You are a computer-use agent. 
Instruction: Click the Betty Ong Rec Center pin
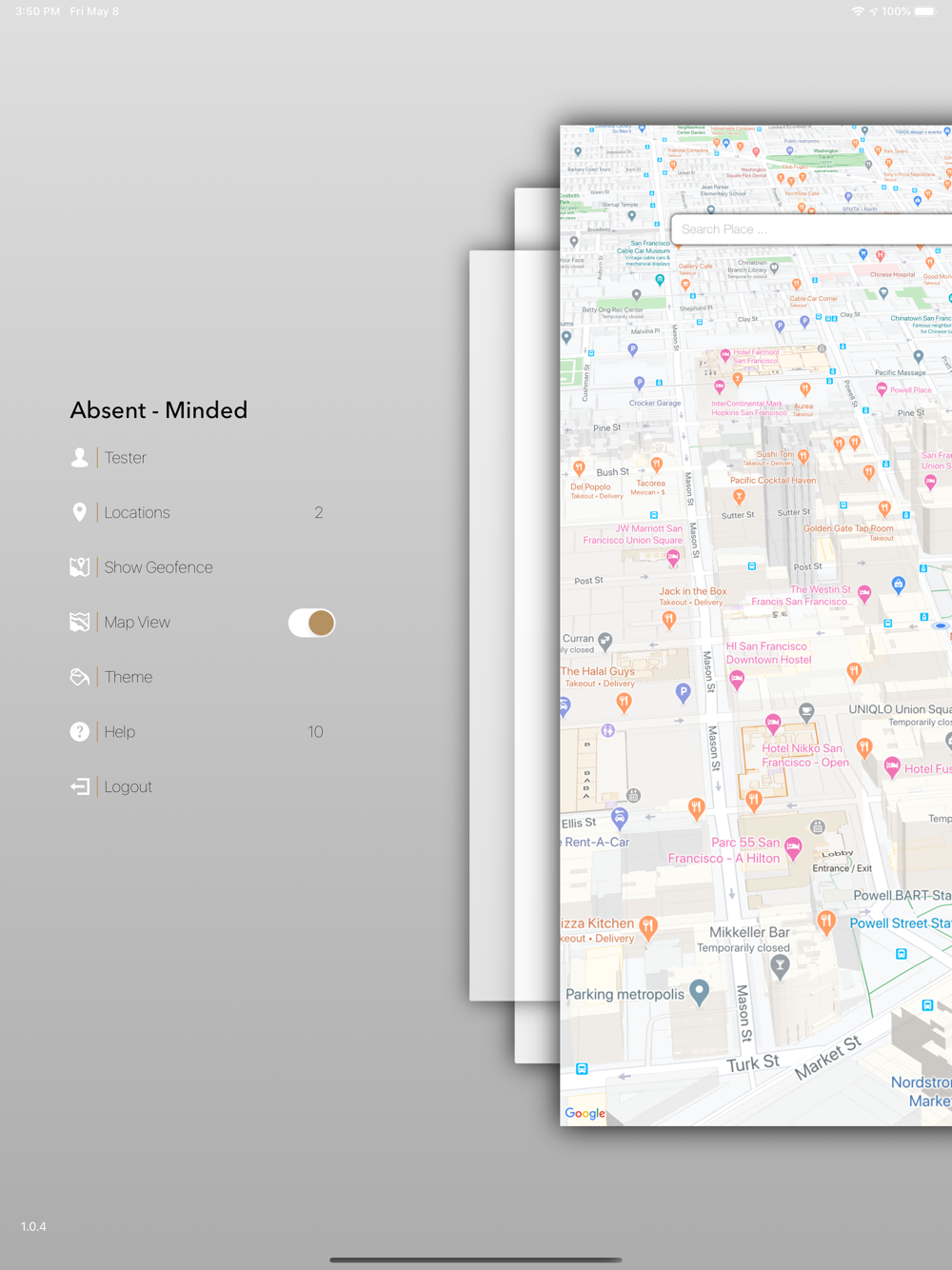coord(637,295)
